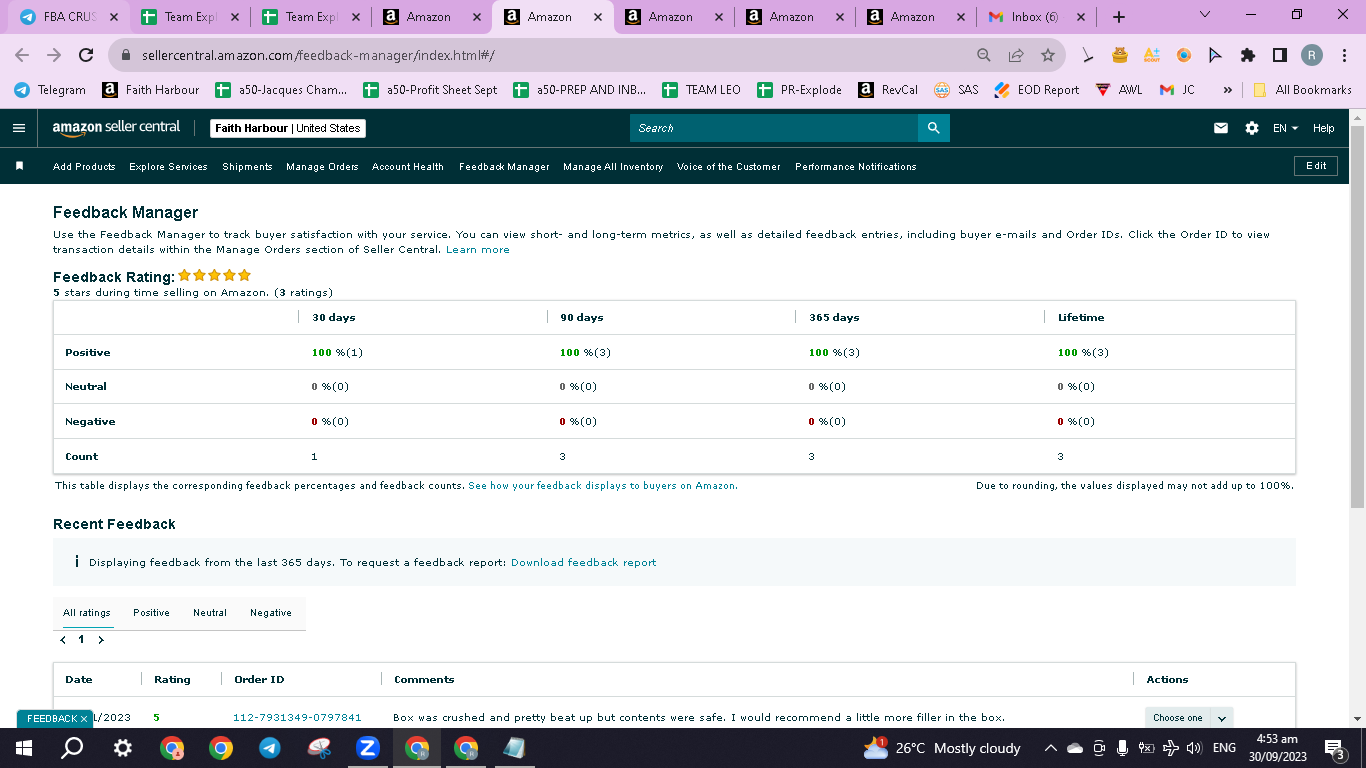Select the Negative feedback tab
This screenshot has width=1366, height=768.
point(271,613)
